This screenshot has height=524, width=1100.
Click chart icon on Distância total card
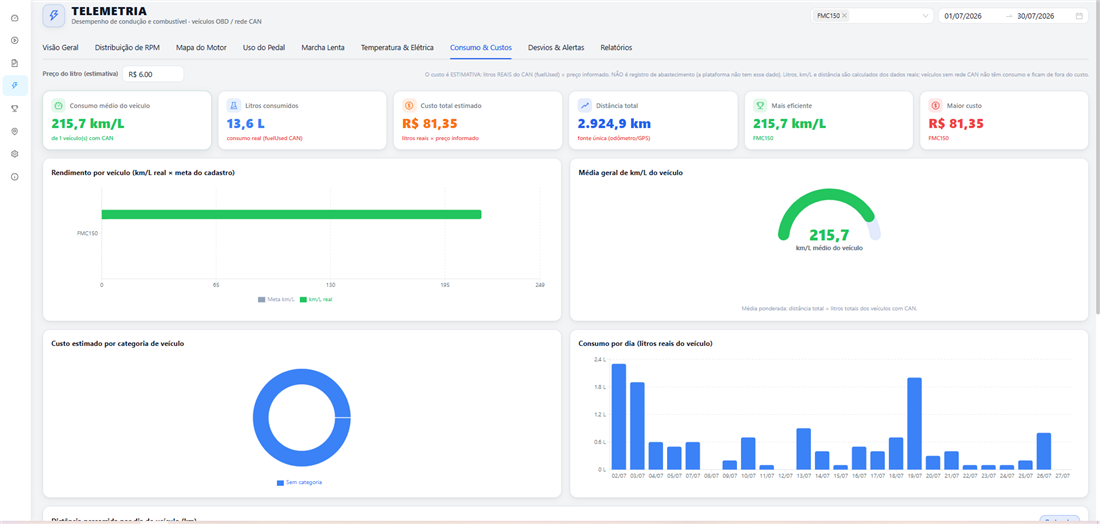point(584,105)
